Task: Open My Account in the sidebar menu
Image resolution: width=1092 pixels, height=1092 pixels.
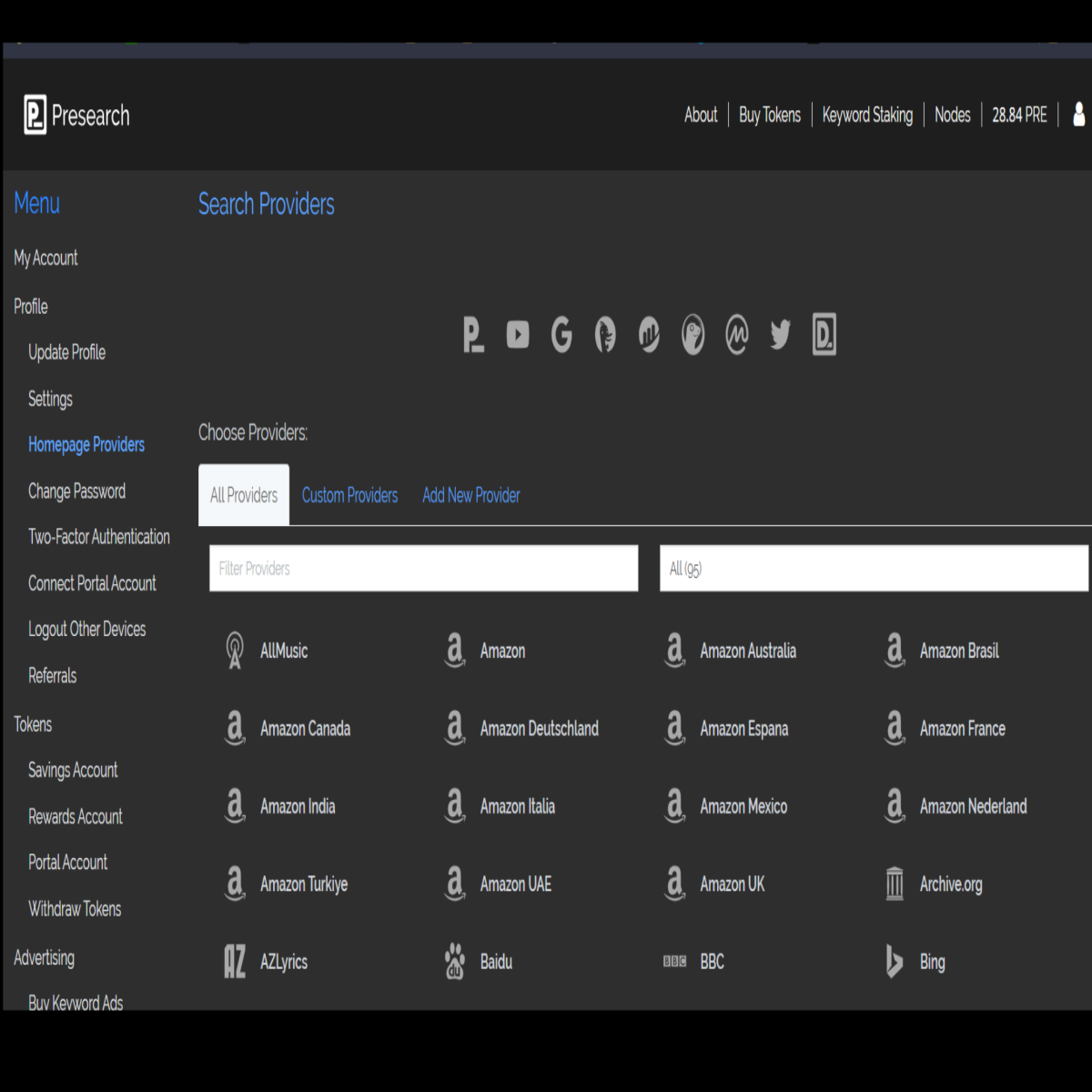Action: [45, 258]
